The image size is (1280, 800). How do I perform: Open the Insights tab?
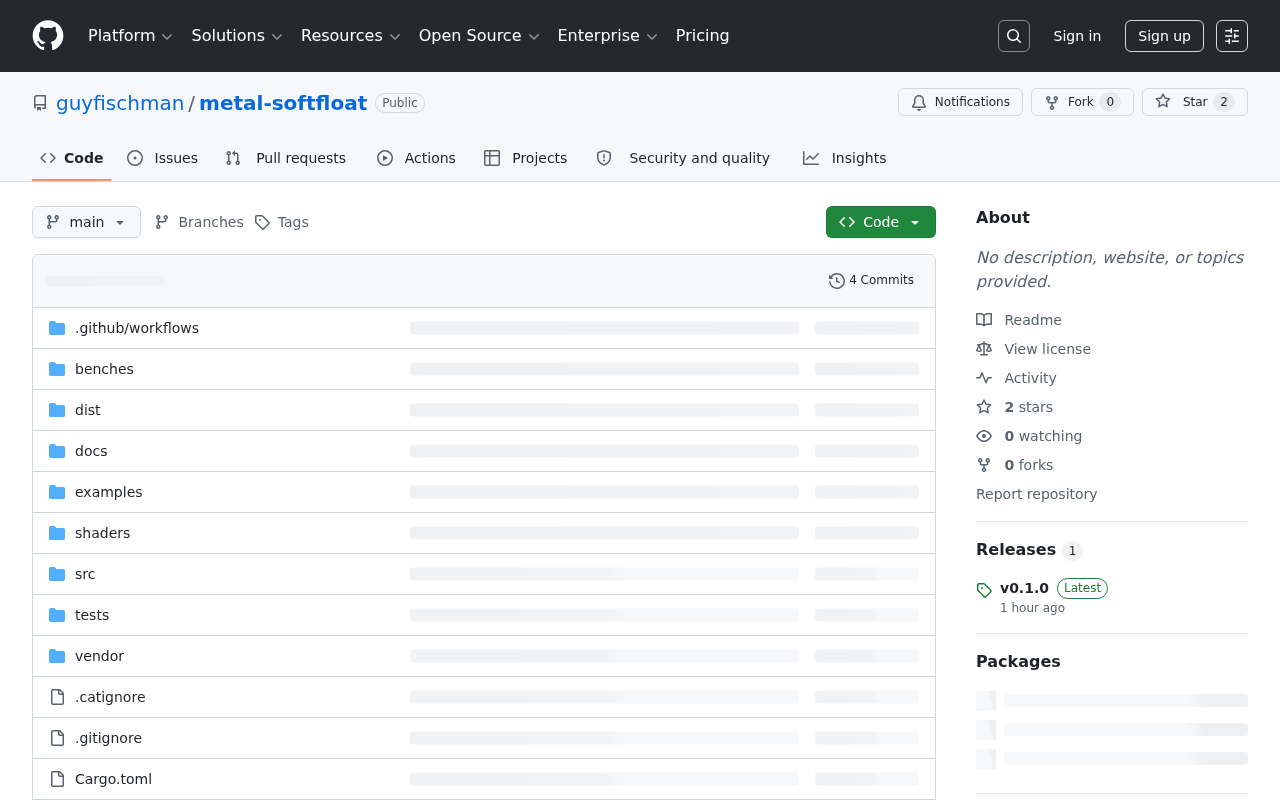(x=845, y=158)
